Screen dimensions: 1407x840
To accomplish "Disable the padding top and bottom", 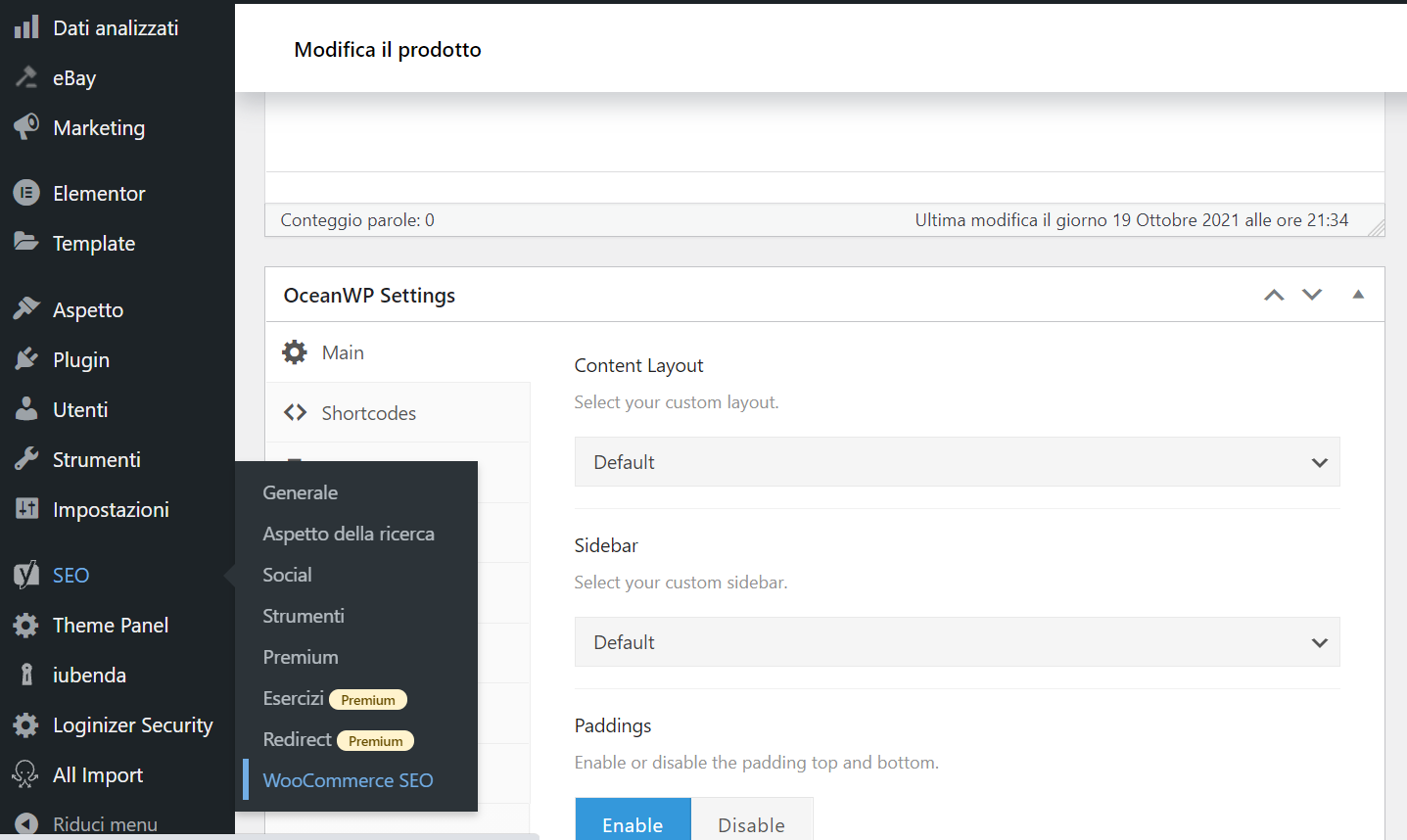I will pyautogui.click(x=751, y=822).
